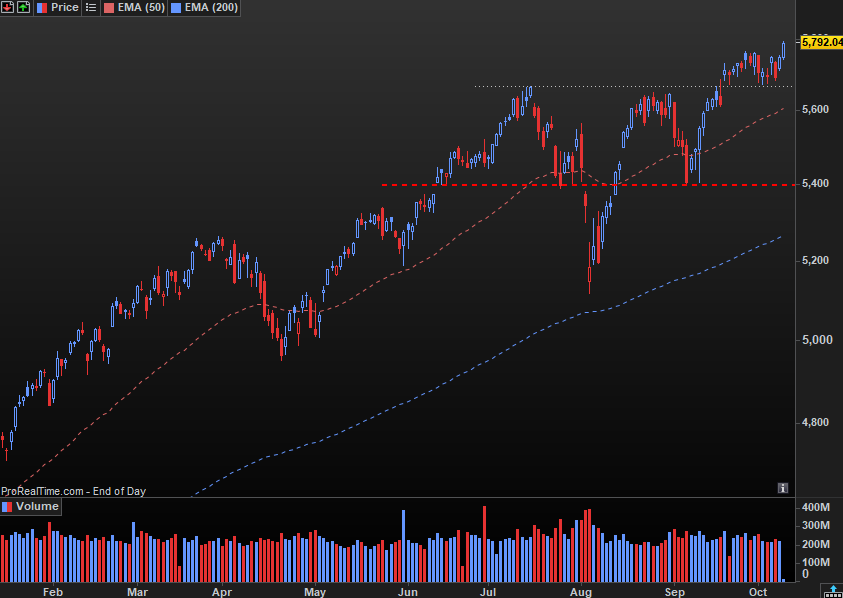
Task: Click the red EMA (50) color swatch
Action: [x=109, y=8]
